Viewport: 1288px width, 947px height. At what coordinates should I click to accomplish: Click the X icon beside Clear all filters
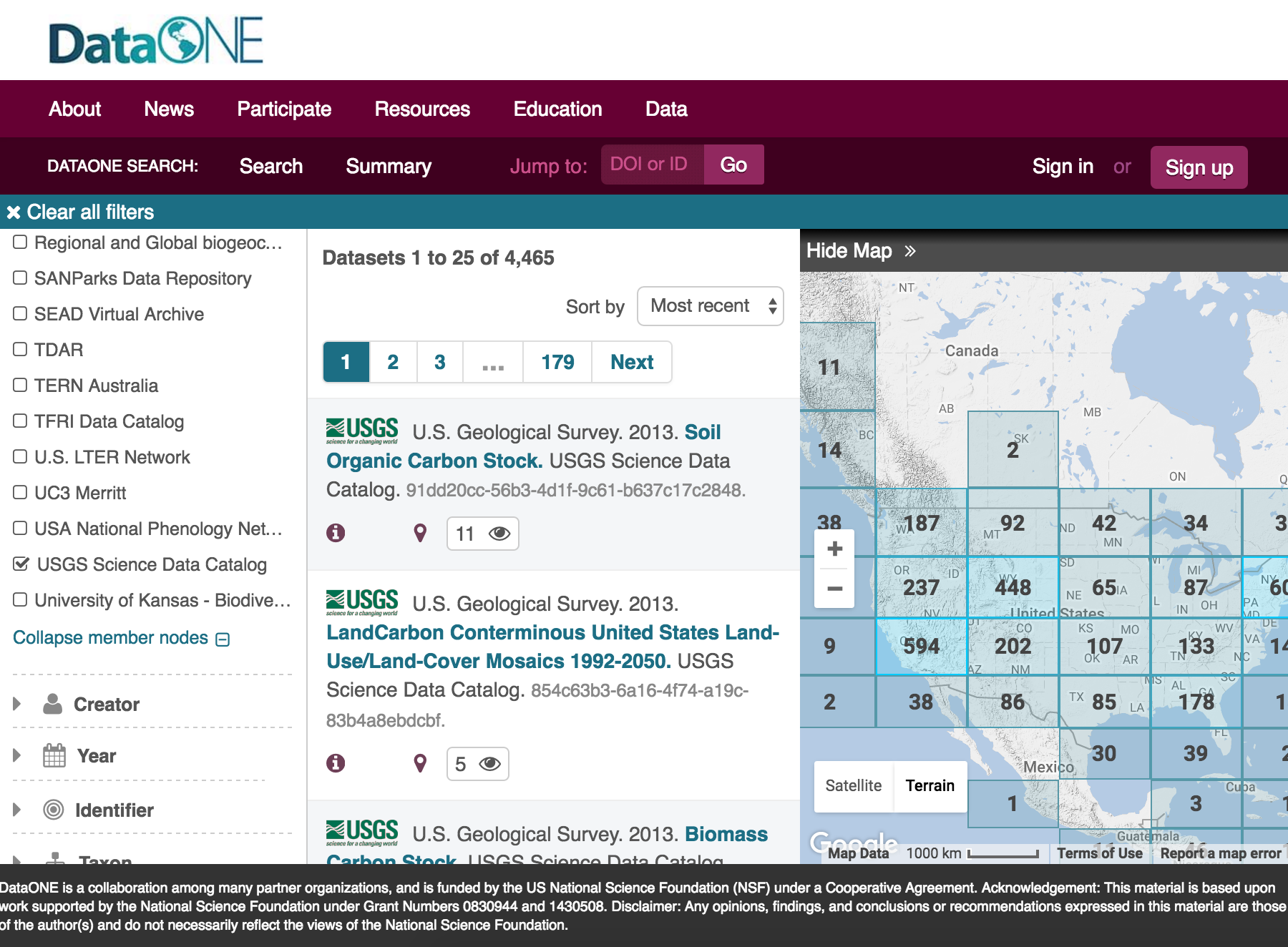12,211
